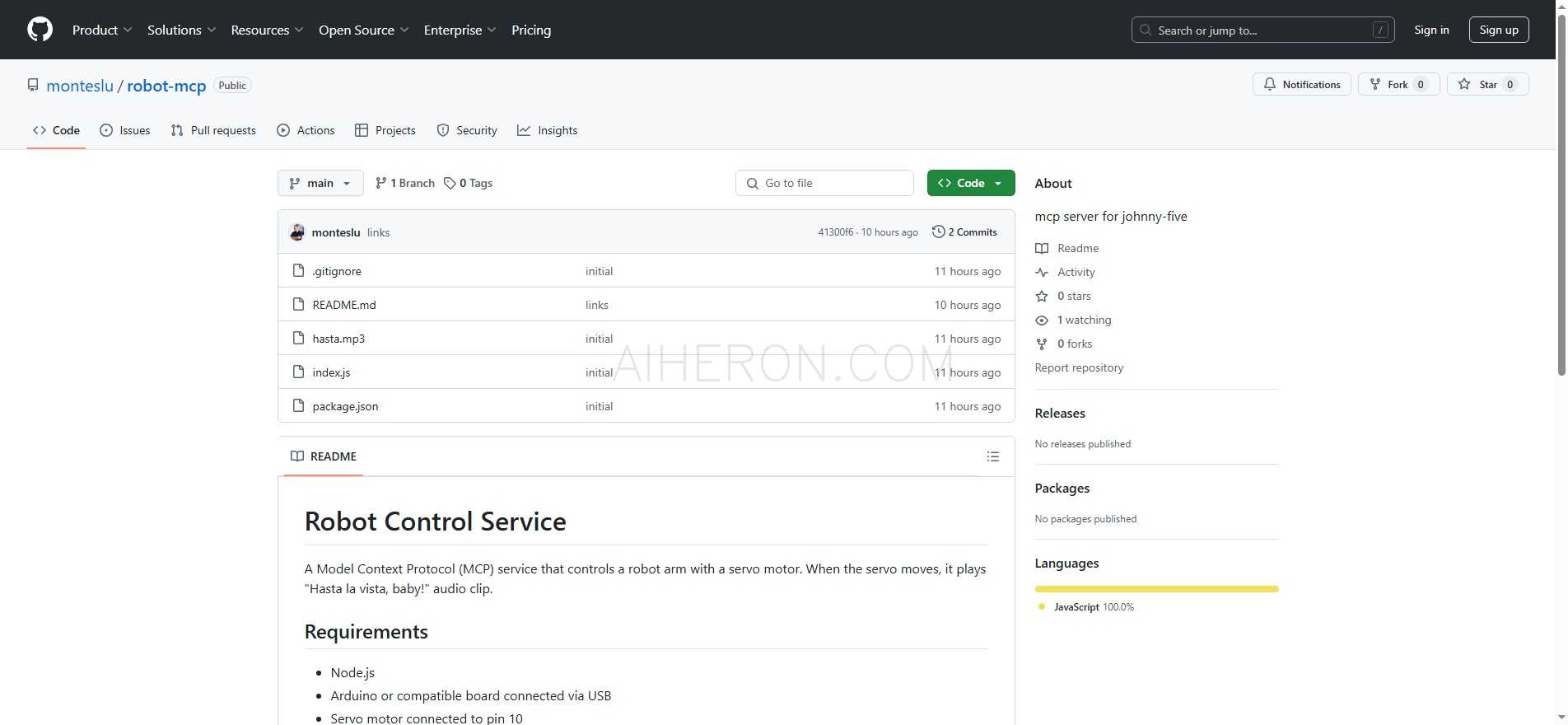Image resolution: width=1568 pixels, height=725 pixels.
Task: Click file icon beside index.js
Action: [299, 372]
